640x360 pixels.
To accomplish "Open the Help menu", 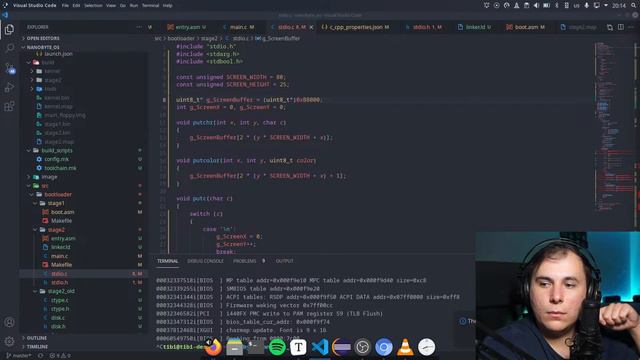I will pyautogui.click(x=167, y=5).
